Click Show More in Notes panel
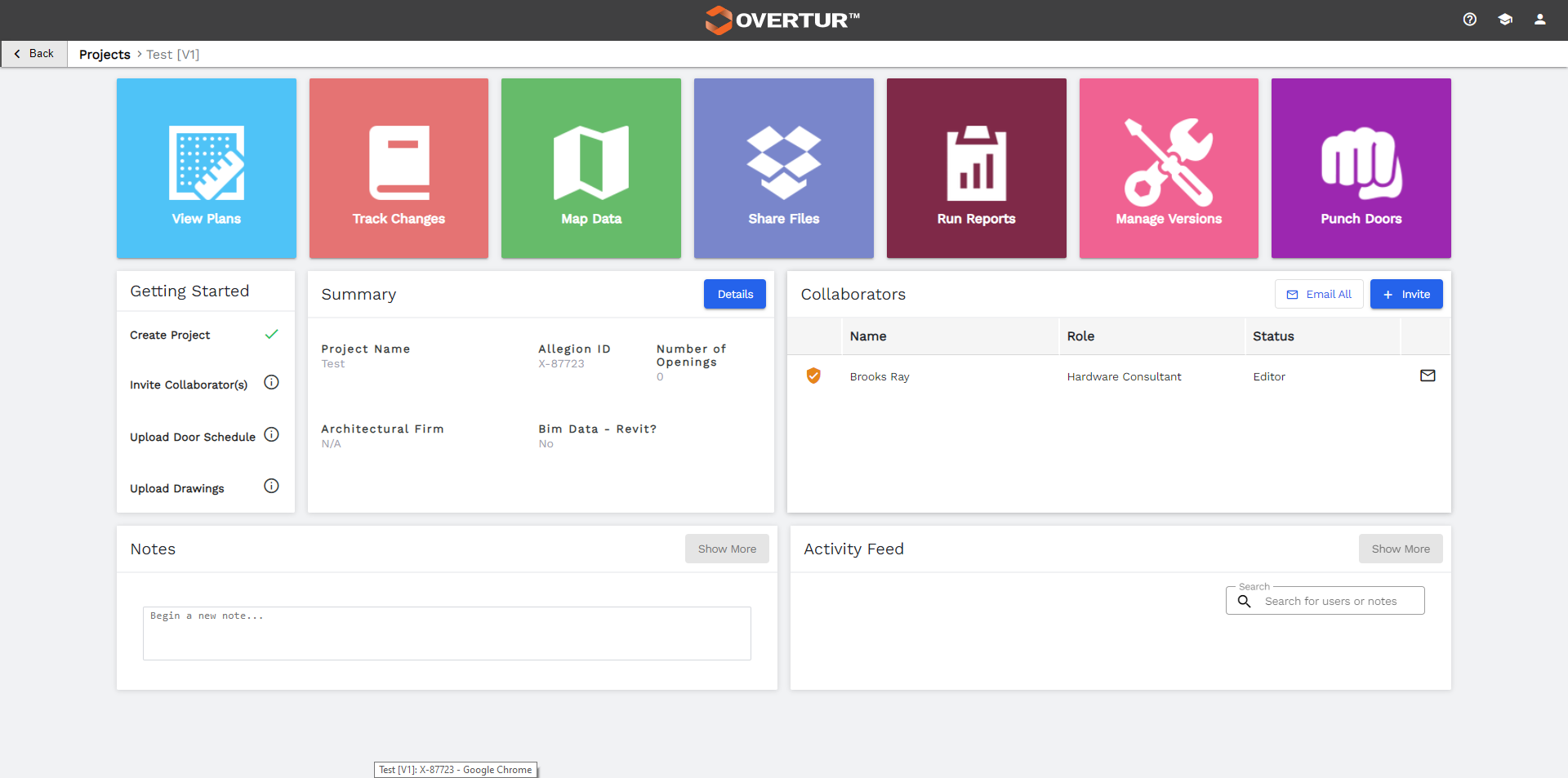 click(727, 549)
